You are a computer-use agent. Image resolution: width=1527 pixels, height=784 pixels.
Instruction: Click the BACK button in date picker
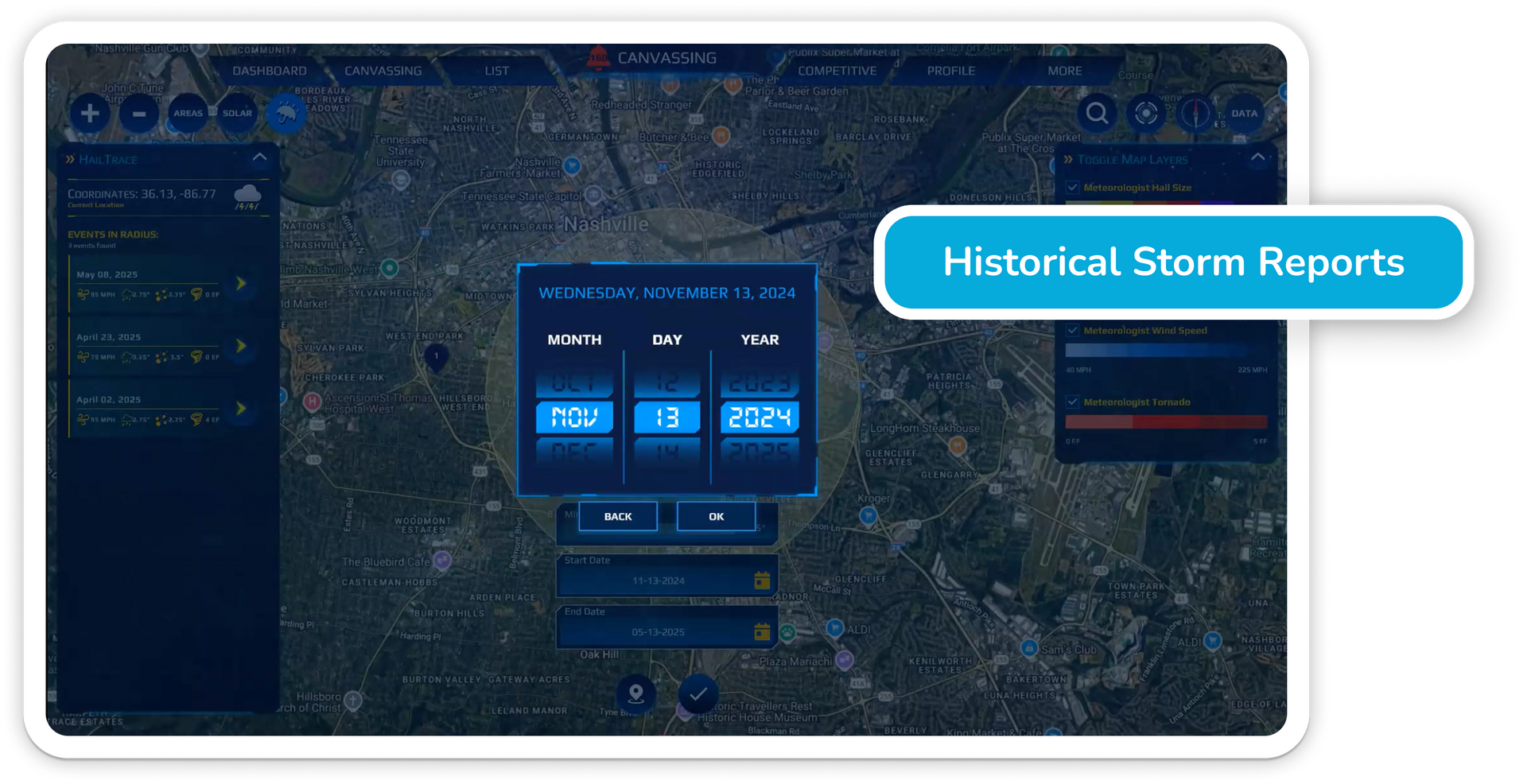(618, 516)
